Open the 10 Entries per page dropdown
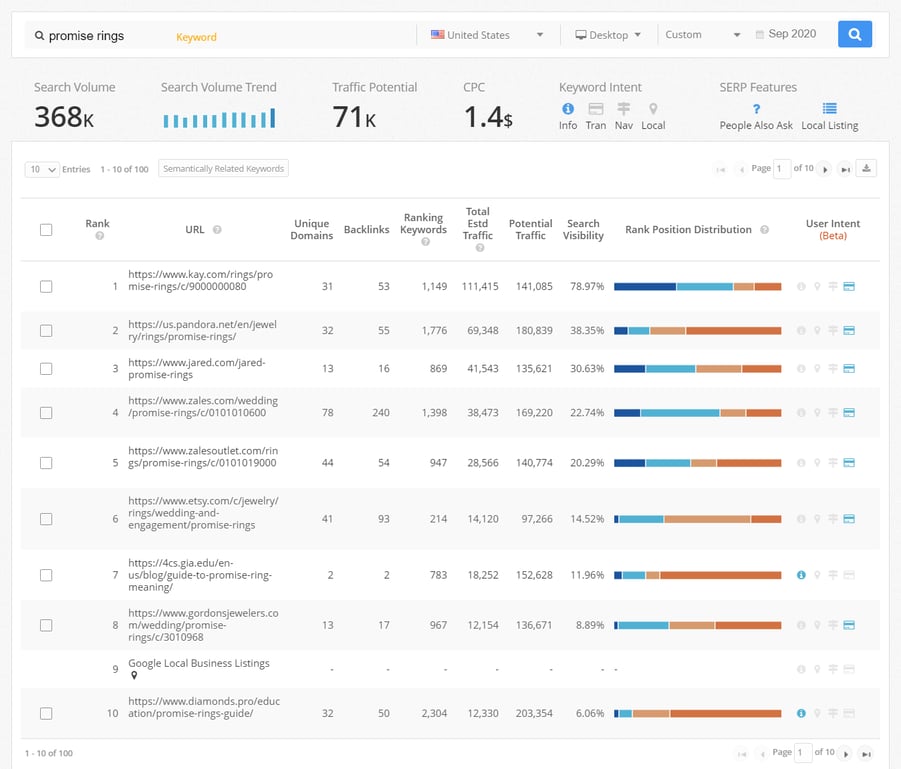This screenshot has height=769, width=901. tap(42, 169)
